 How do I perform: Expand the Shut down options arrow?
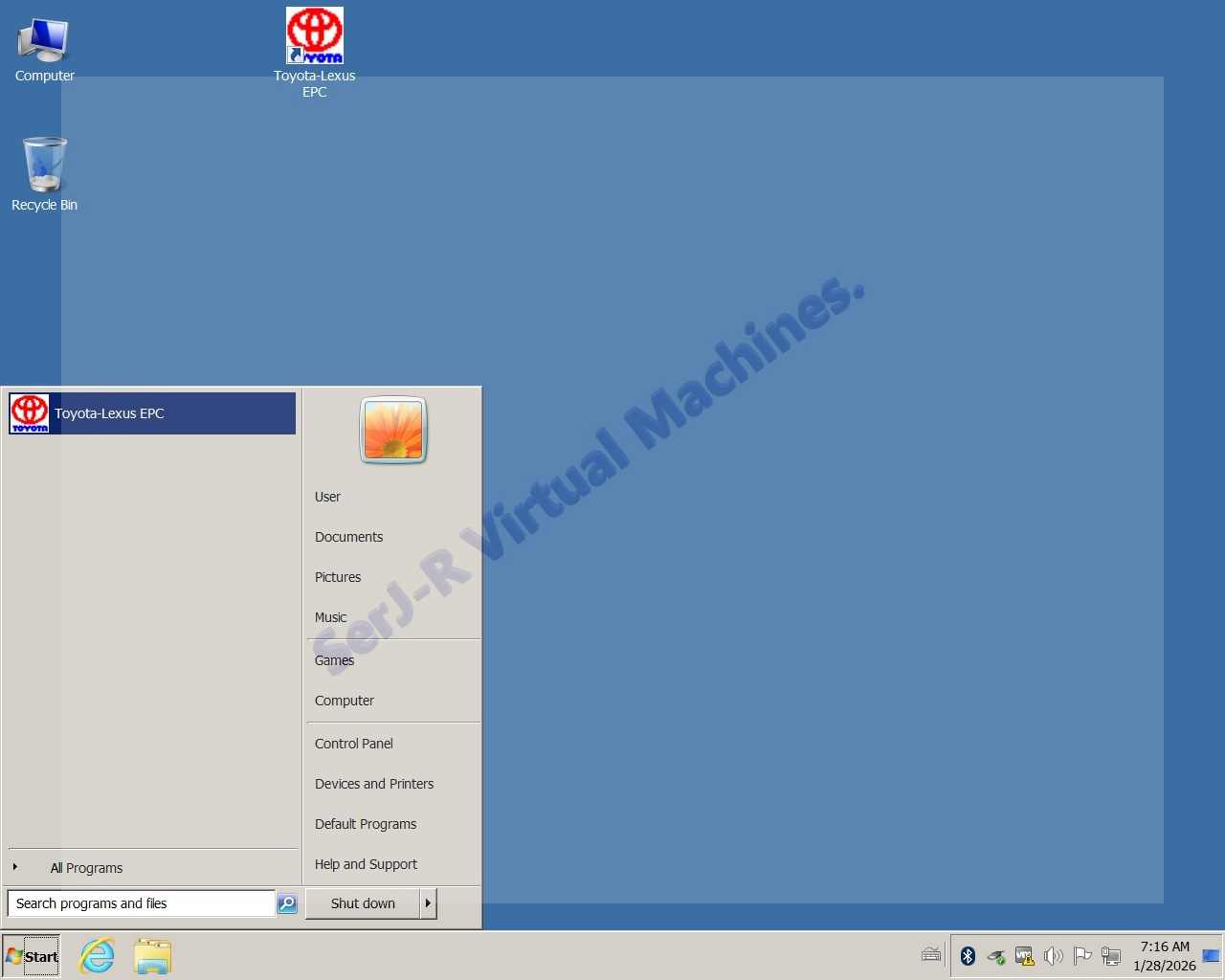pos(428,903)
